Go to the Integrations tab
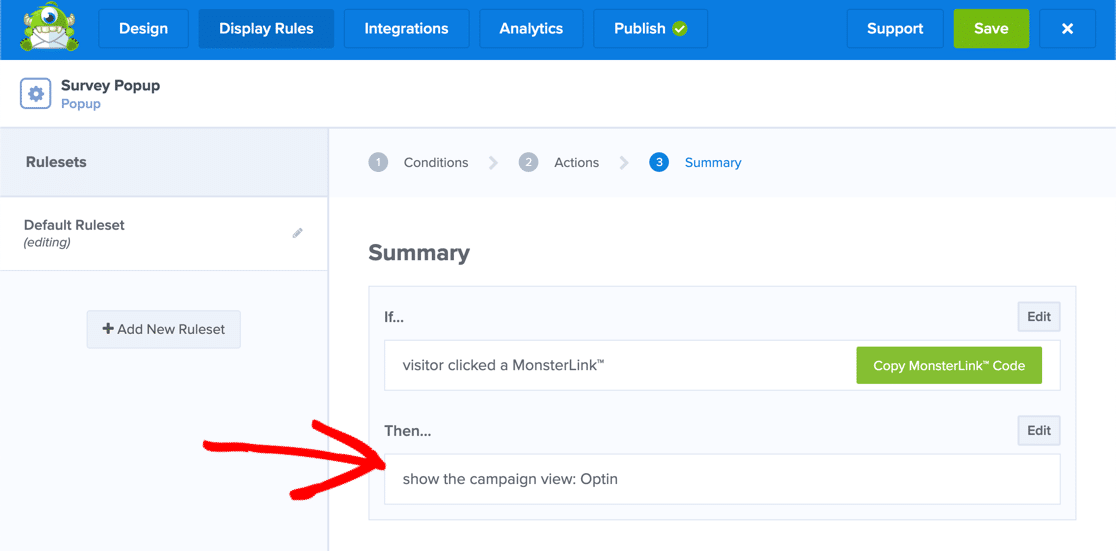The height and width of the screenshot is (551, 1116). pos(406,28)
